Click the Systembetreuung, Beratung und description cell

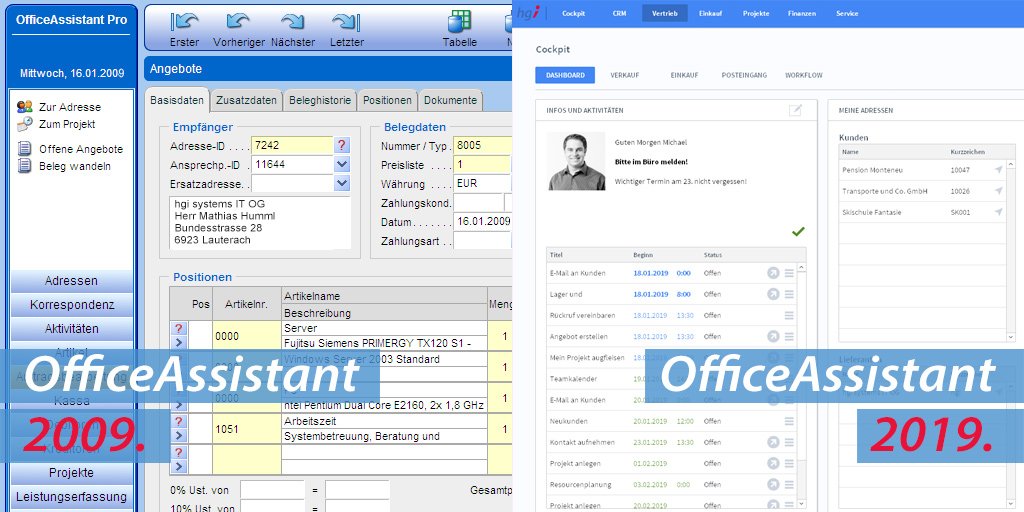pyautogui.click(x=385, y=436)
